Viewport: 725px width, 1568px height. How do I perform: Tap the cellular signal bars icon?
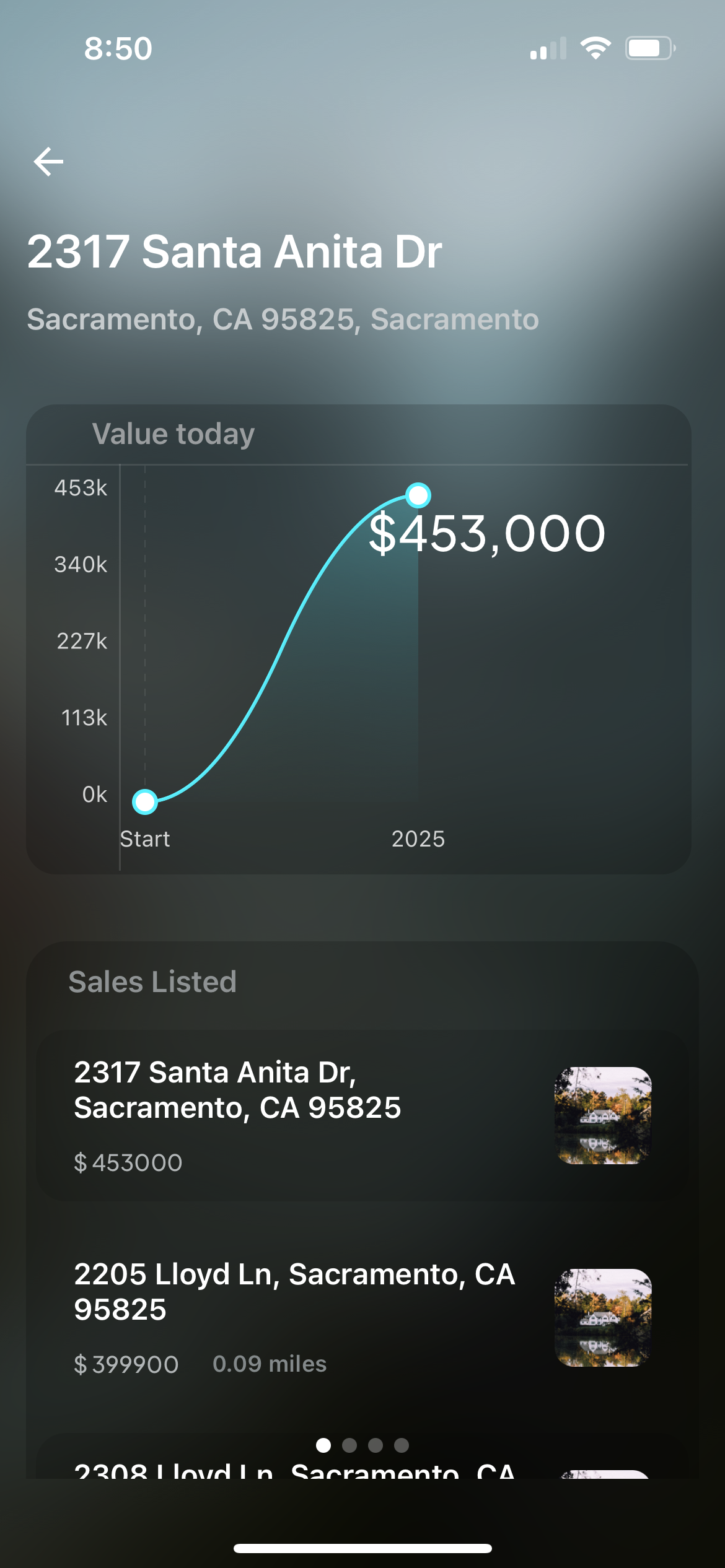[x=548, y=48]
